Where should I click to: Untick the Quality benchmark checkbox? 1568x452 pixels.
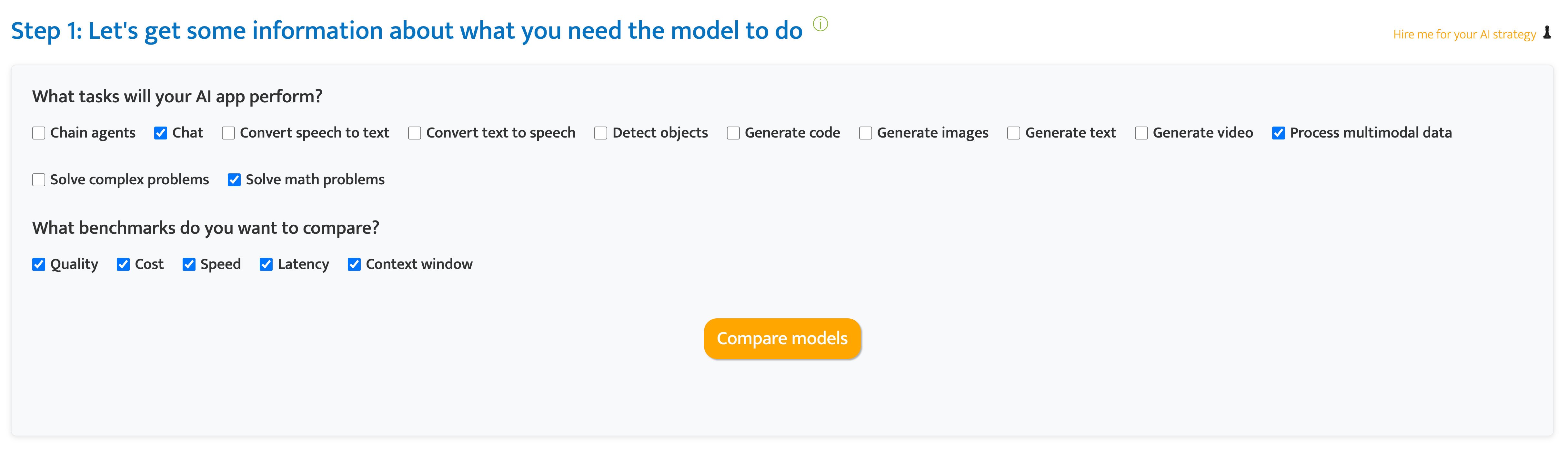click(x=39, y=264)
